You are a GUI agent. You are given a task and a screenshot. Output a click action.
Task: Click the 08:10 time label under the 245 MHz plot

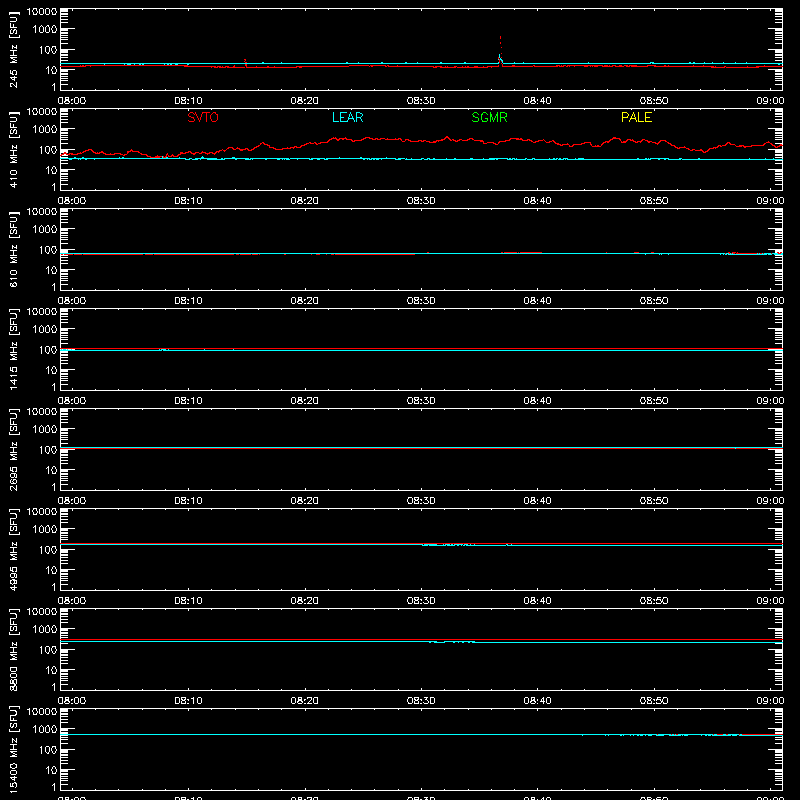pos(188,101)
